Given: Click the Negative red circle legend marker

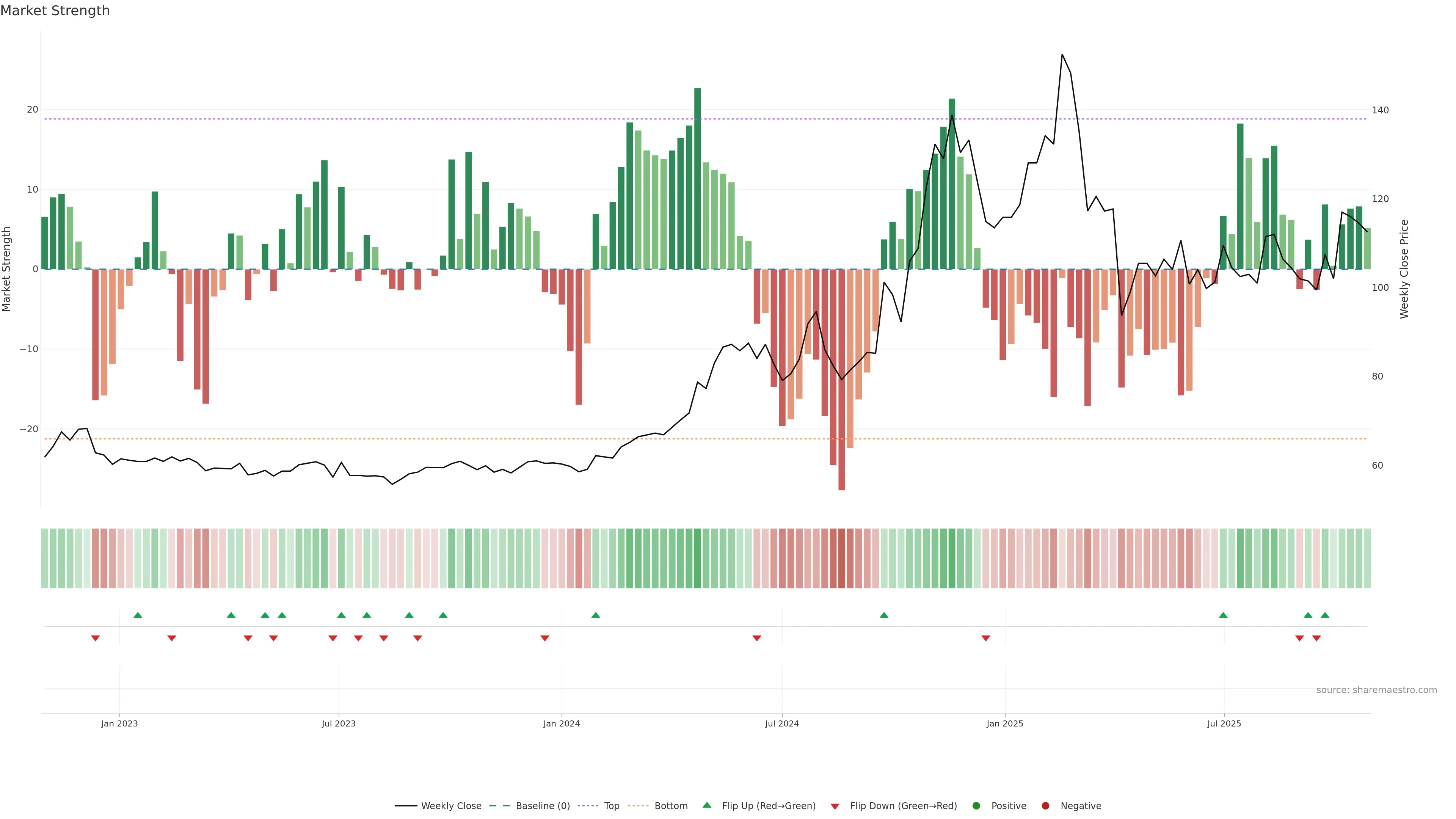Looking at the screenshot, I should point(1045,805).
